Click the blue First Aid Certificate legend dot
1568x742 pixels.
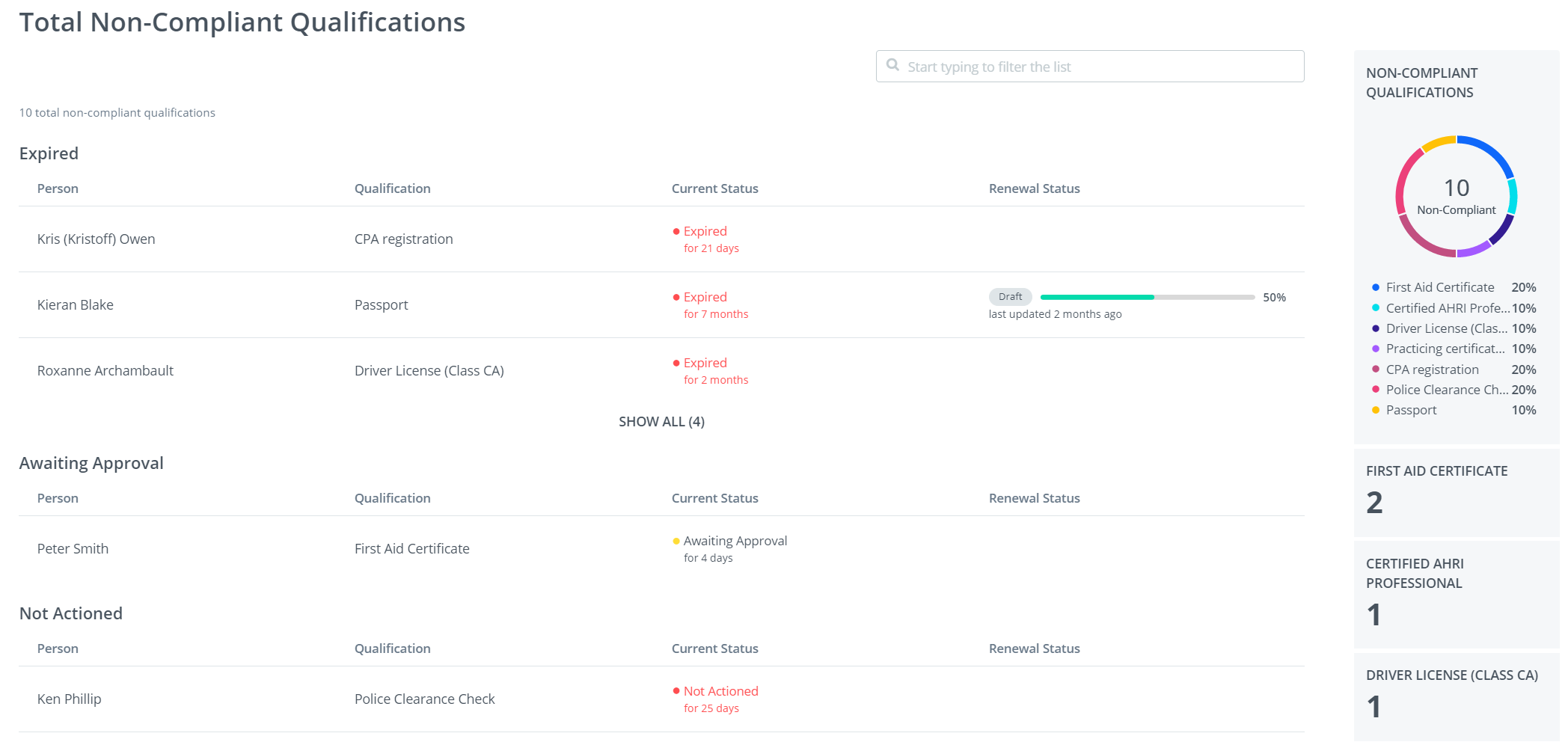pos(1375,288)
